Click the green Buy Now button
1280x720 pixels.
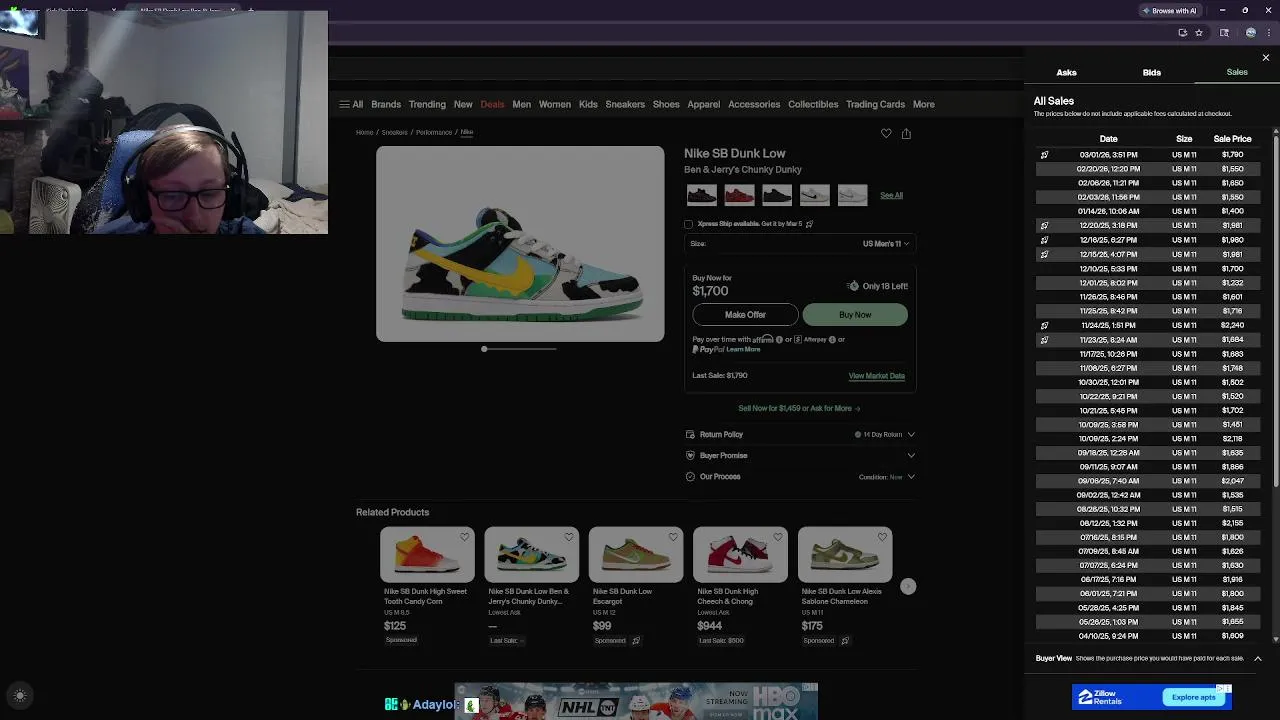[855, 314]
